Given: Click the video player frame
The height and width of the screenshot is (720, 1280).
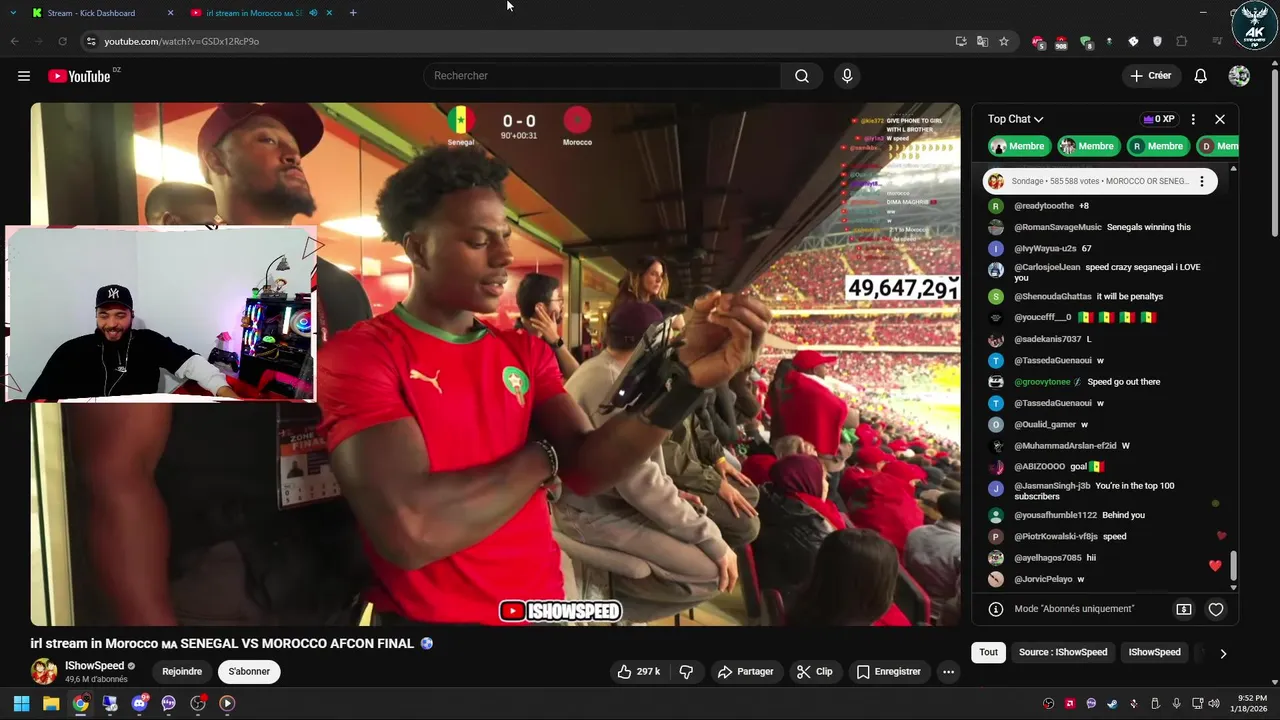Looking at the screenshot, I should coord(495,364).
